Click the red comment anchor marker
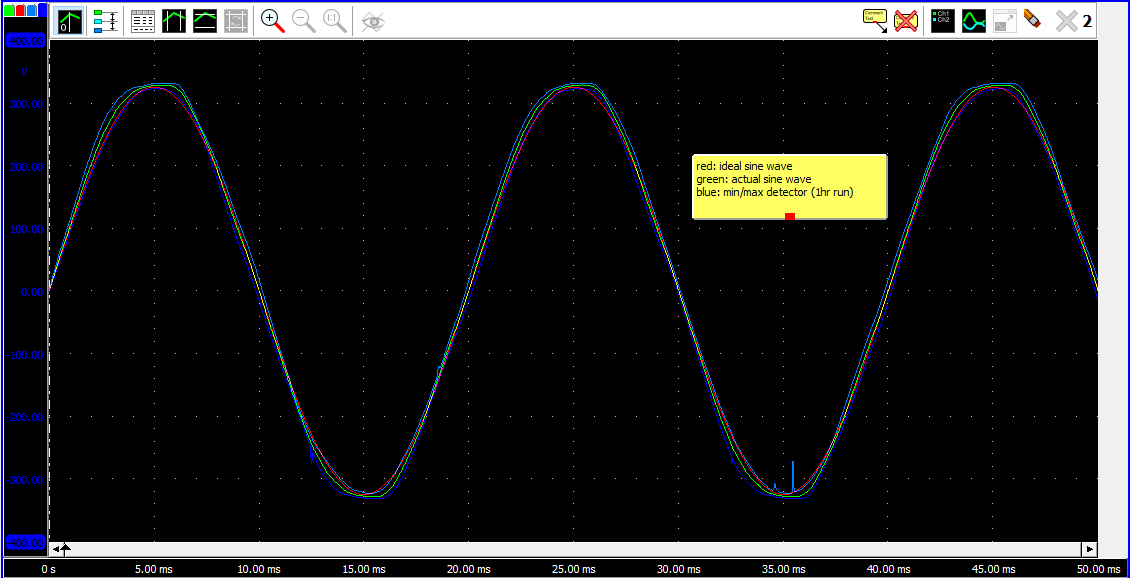 [x=790, y=215]
